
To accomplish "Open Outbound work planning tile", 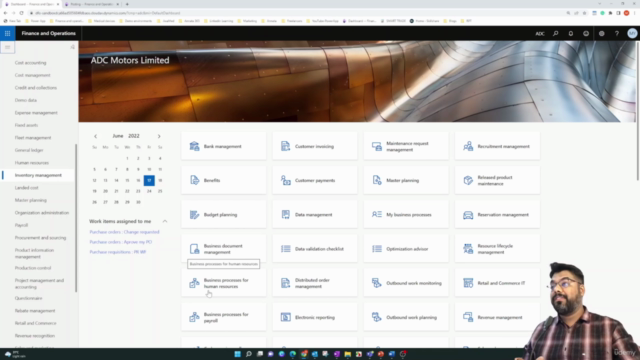I will 406,317.
